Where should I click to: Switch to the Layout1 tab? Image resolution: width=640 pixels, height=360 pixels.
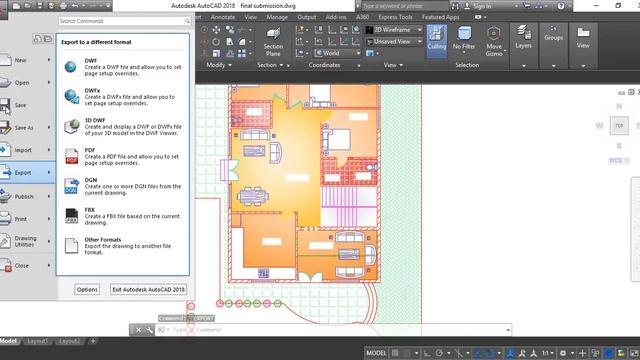click(38, 341)
